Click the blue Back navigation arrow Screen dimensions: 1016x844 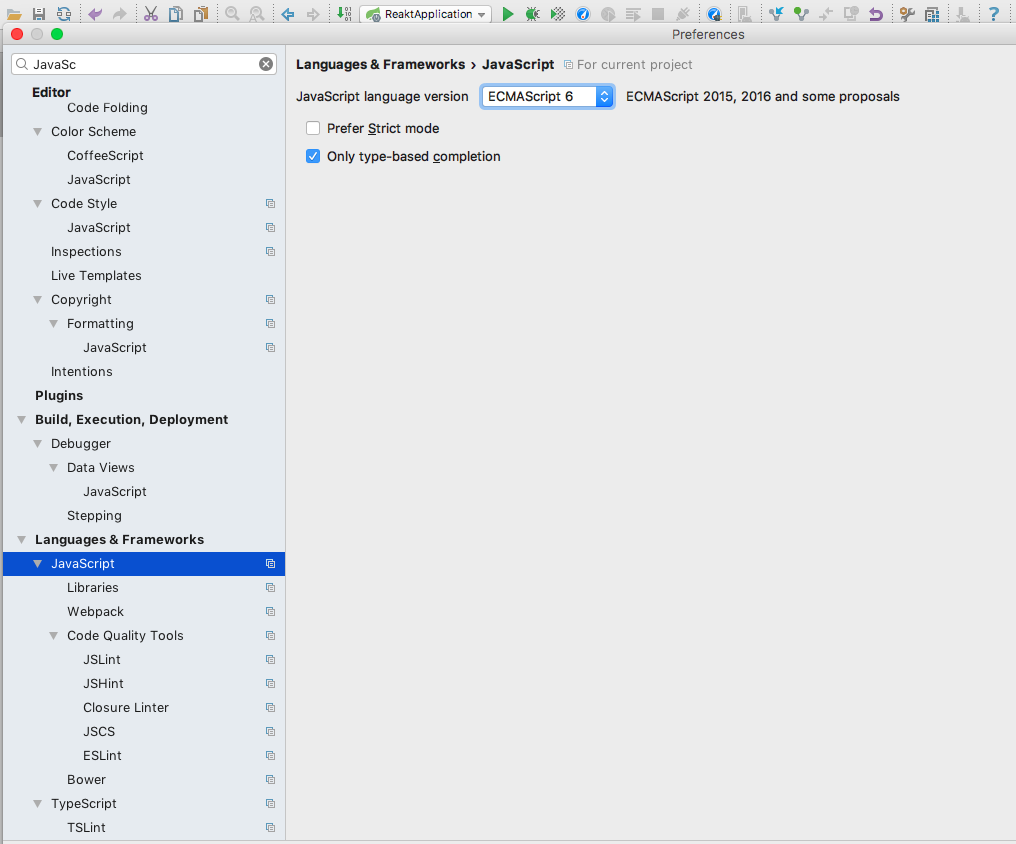288,14
